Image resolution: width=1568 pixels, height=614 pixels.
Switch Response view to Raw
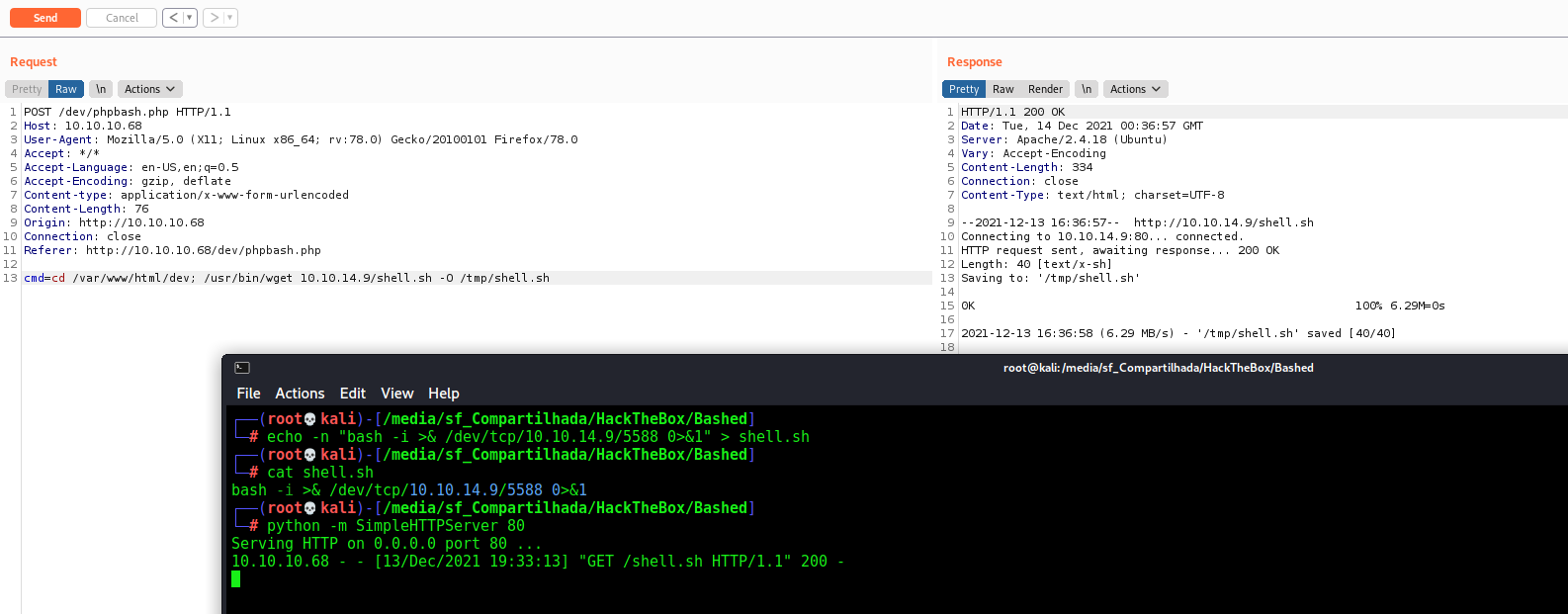point(1003,89)
